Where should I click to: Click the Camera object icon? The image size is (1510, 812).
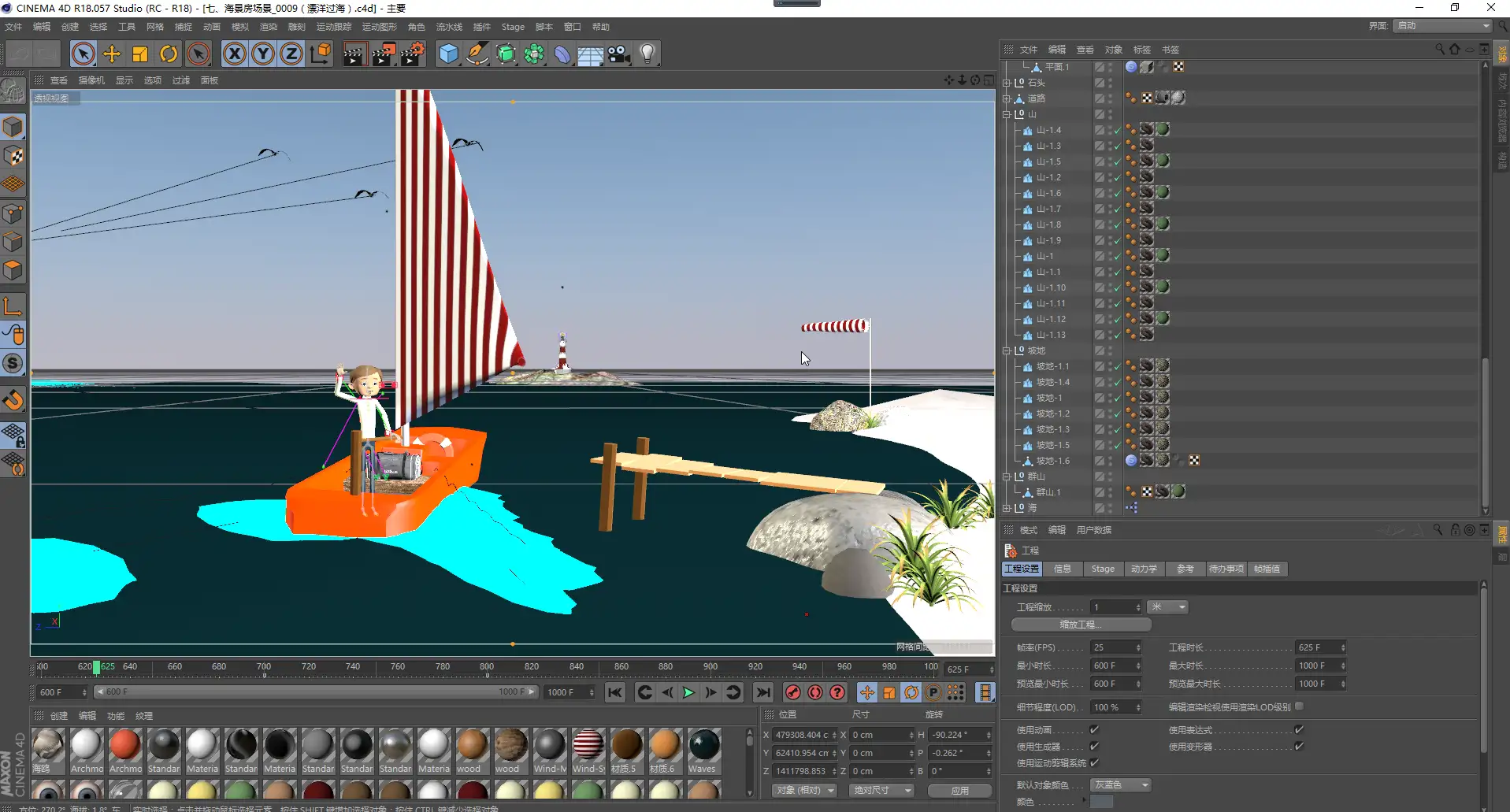pyautogui.click(x=619, y=54)
